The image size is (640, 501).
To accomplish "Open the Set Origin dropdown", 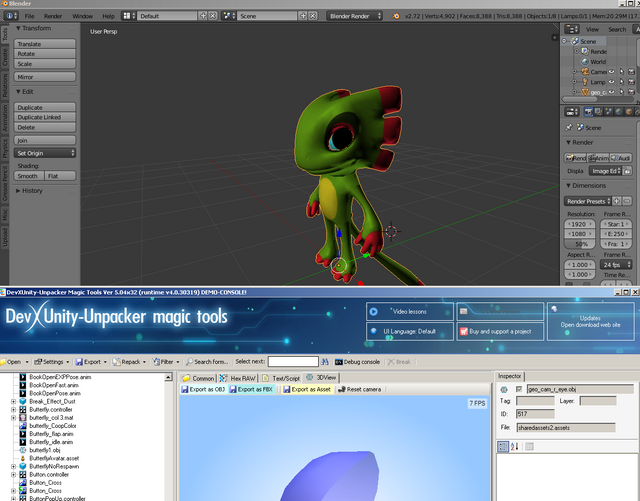I will pos(45,153).
